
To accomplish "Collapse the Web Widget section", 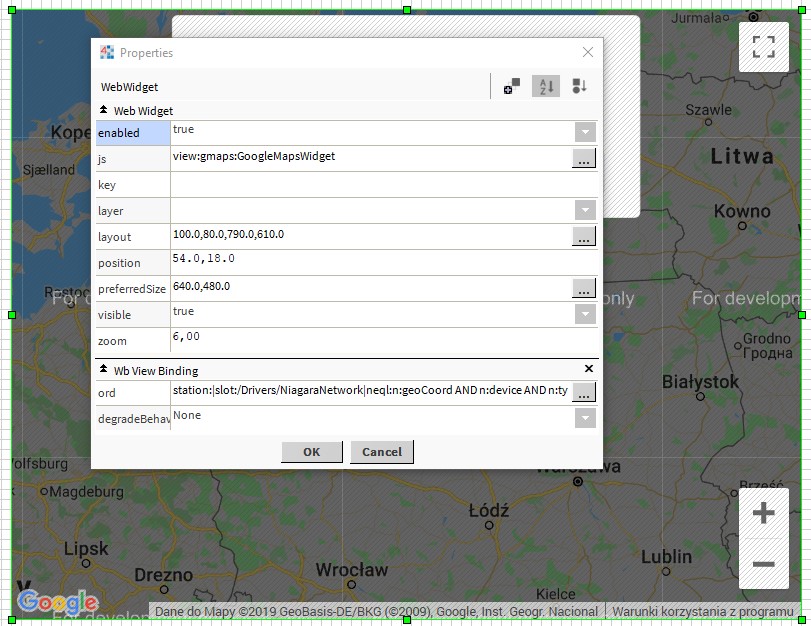I will (x=104, y=110).
